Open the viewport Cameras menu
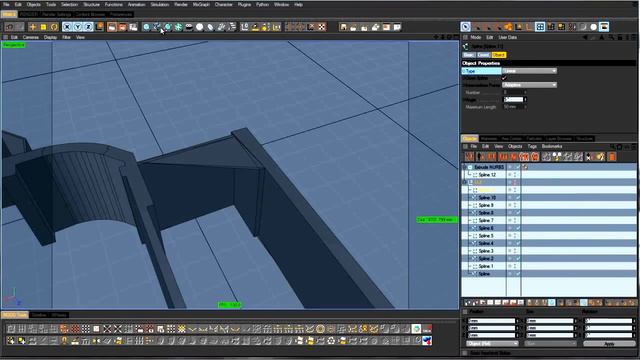Viewport: 640px width, 360px height. pyautogui.click(x=31, y=37)
